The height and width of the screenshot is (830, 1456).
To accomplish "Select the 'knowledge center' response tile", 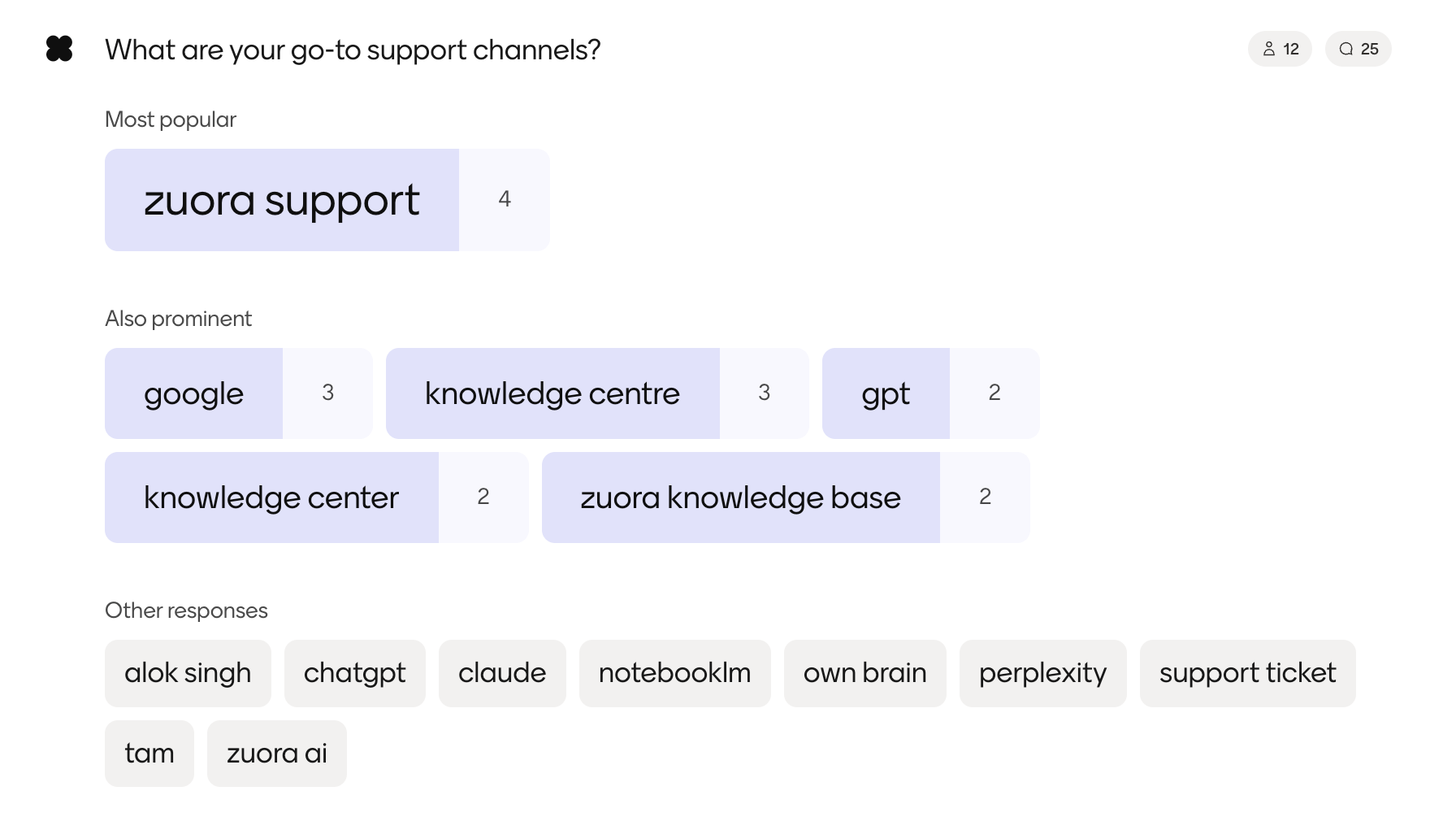I will (x=271, y=498).
